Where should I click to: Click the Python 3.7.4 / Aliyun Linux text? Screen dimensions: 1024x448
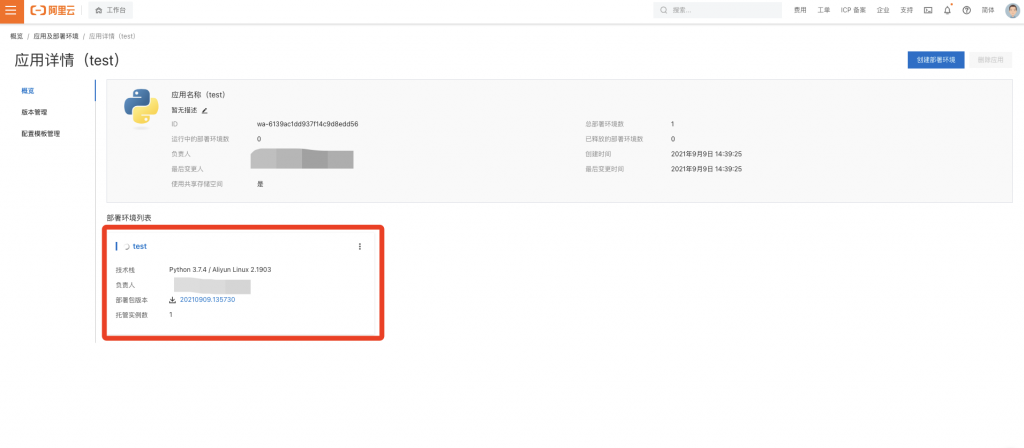pos(220,269)
